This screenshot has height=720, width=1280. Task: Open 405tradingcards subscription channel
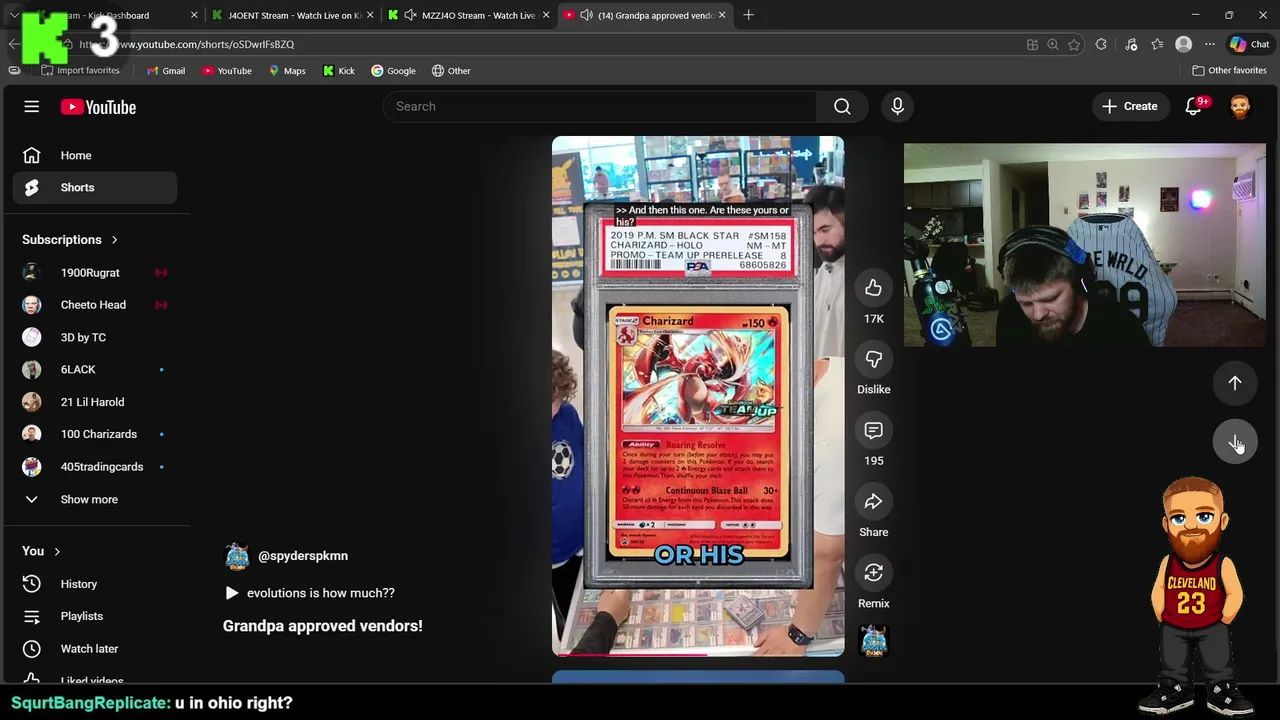pos(95,467)
